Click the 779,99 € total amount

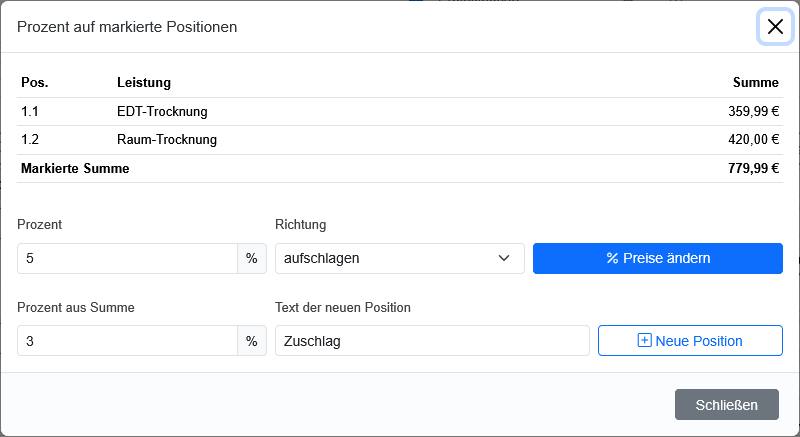[x=754, y=169]
